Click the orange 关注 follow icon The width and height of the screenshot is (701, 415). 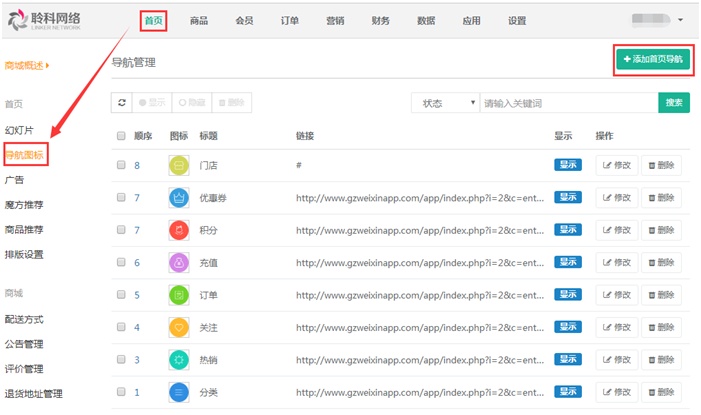tap(179, 328)
